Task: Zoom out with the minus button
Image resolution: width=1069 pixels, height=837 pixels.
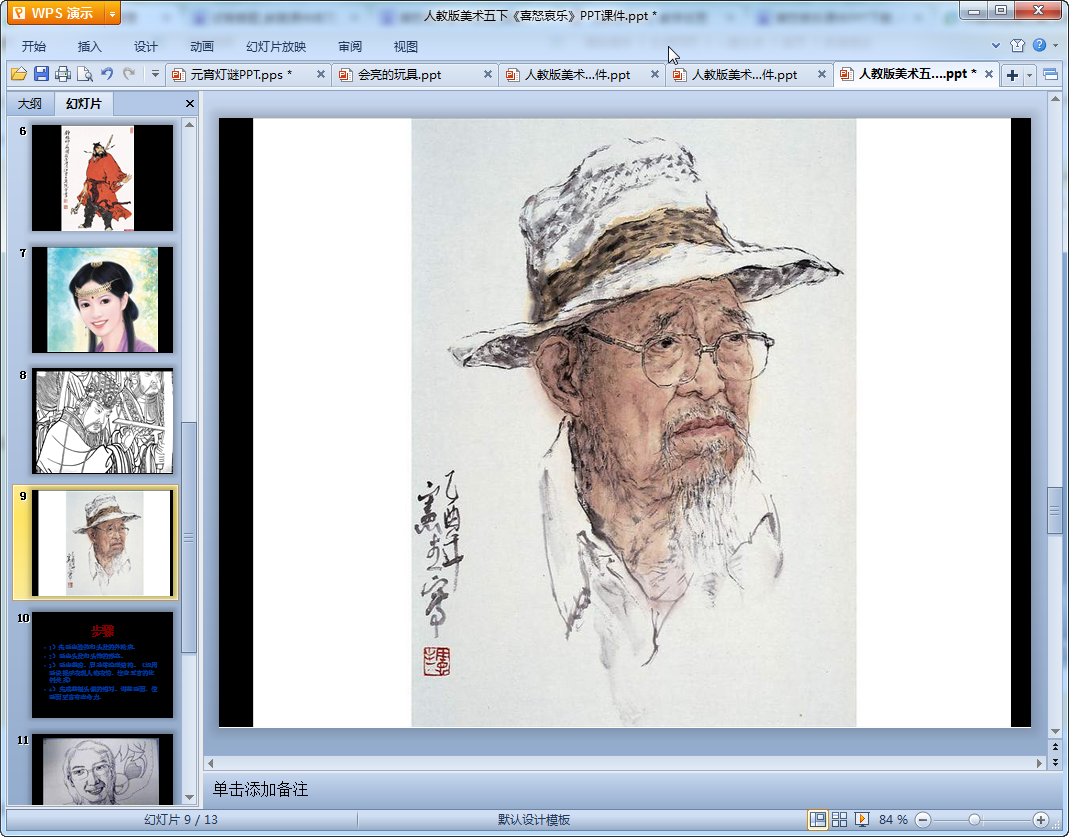Action: 923,819
